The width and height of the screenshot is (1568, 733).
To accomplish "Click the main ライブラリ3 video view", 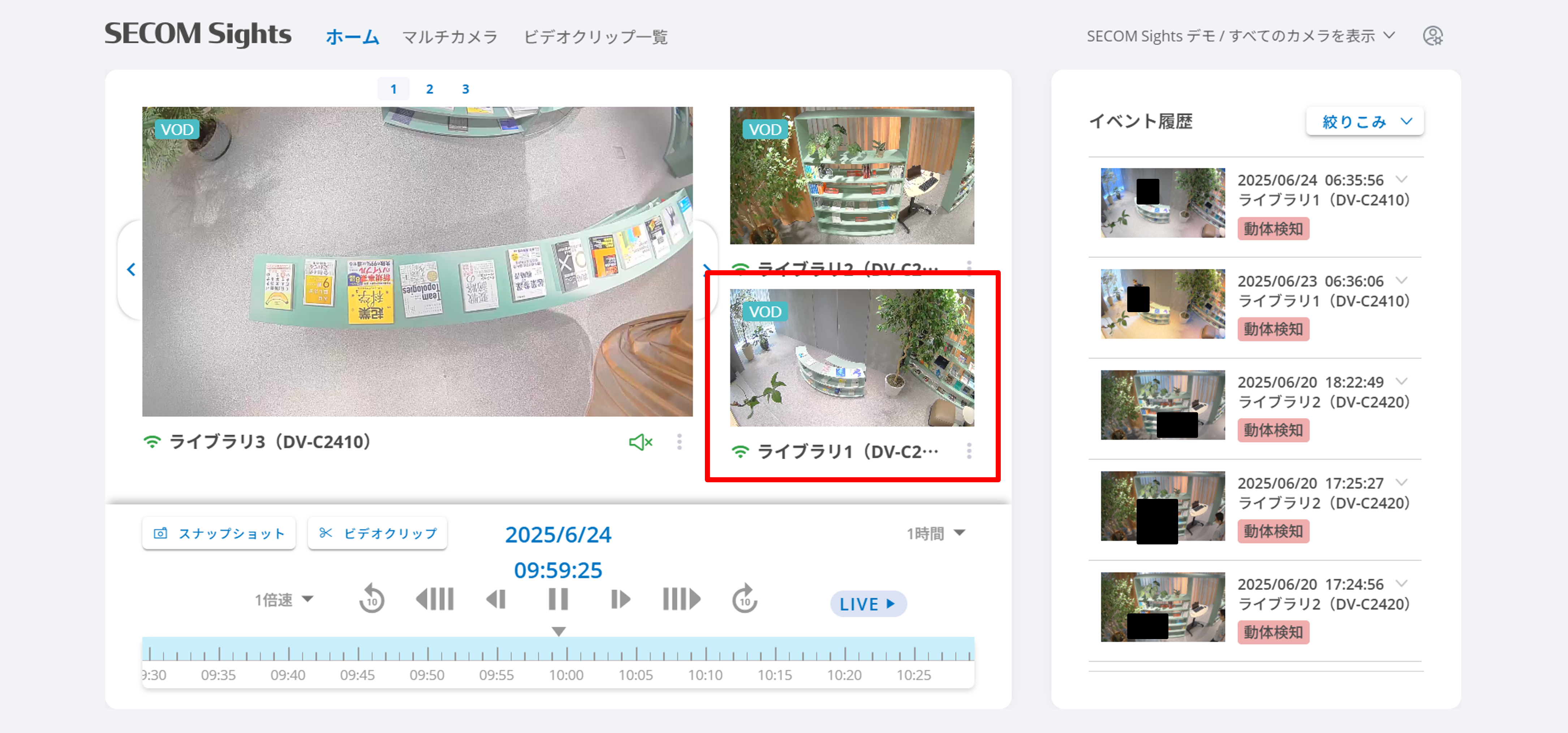I will pyautogui.click(x=417, y=262).
